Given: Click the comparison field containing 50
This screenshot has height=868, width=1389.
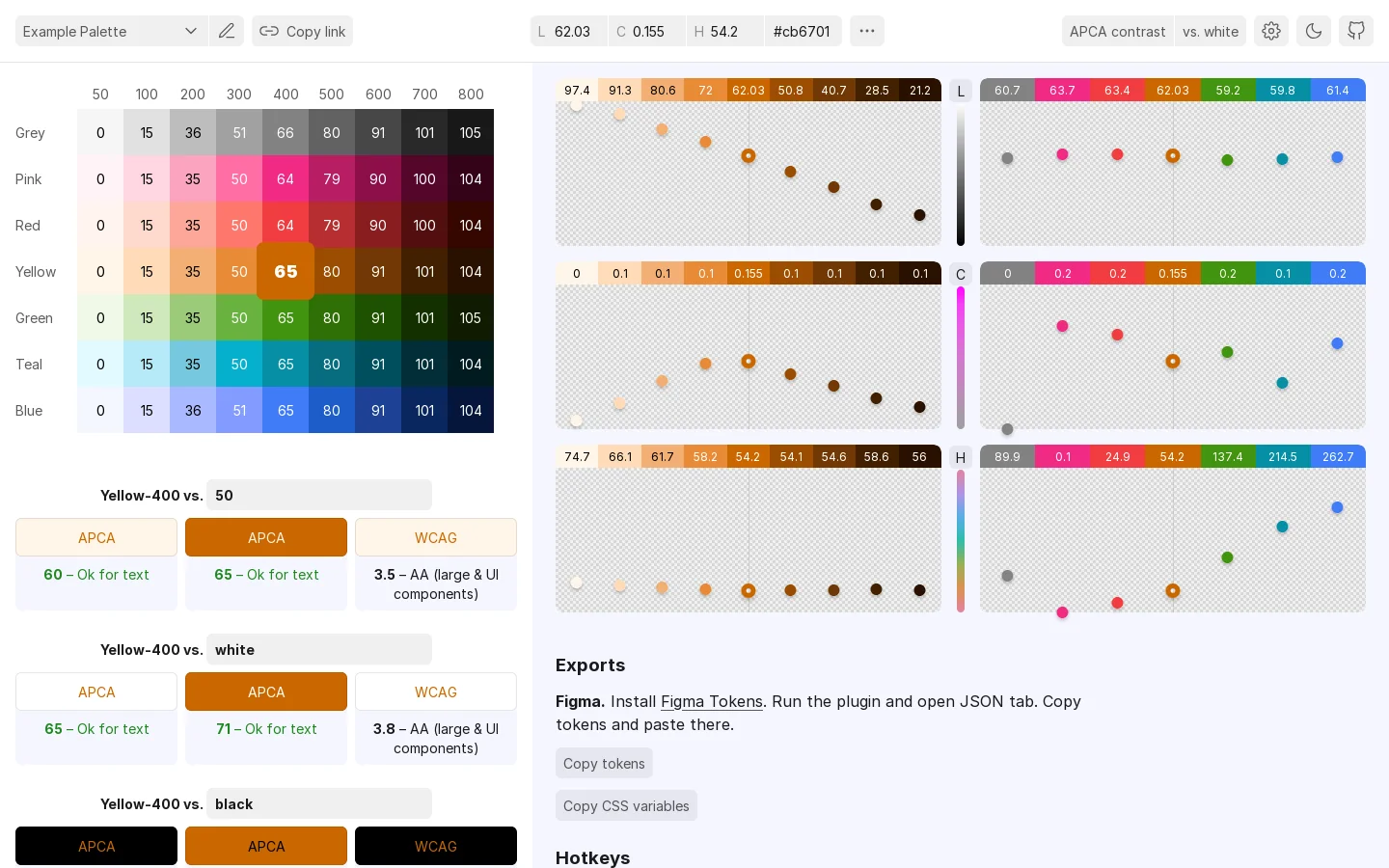Looking at the screenshot, I should click(319, 495).
